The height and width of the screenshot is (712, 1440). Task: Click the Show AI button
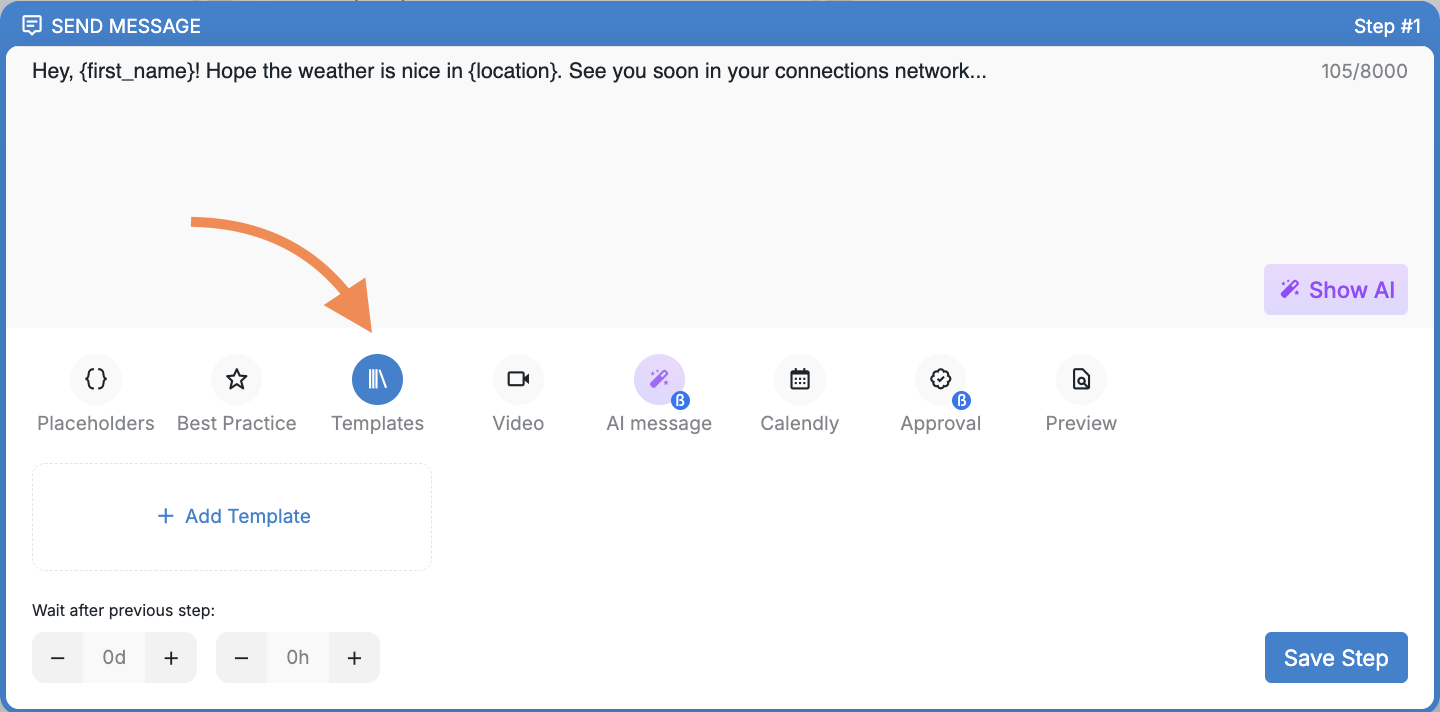1335,290
